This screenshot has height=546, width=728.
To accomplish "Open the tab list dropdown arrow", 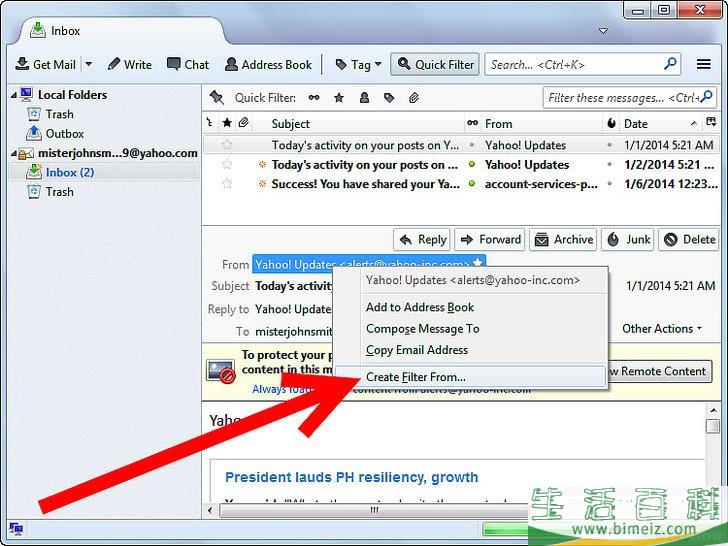I will coord(603,31).
